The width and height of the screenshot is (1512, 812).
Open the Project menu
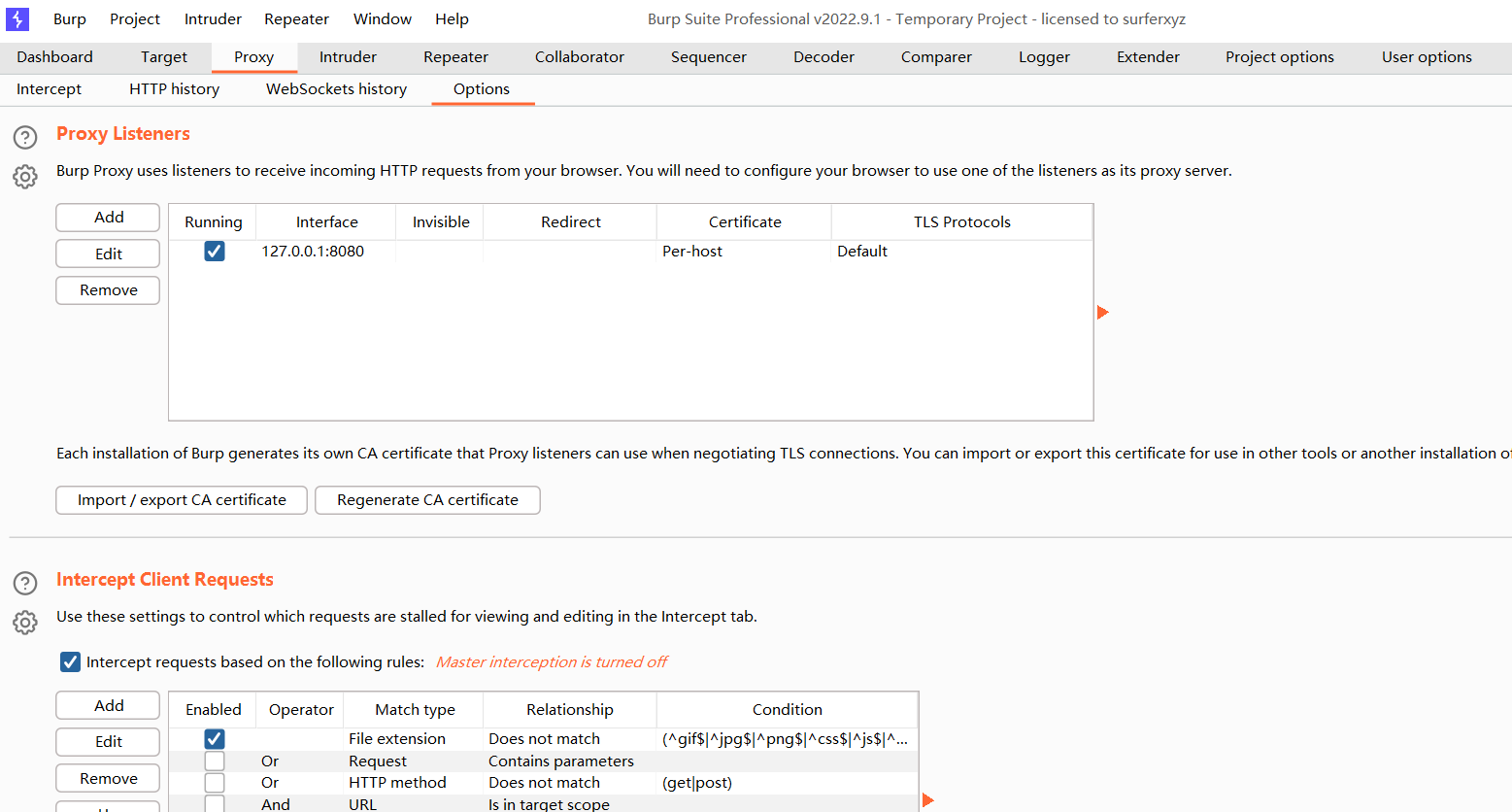point(135,19)
